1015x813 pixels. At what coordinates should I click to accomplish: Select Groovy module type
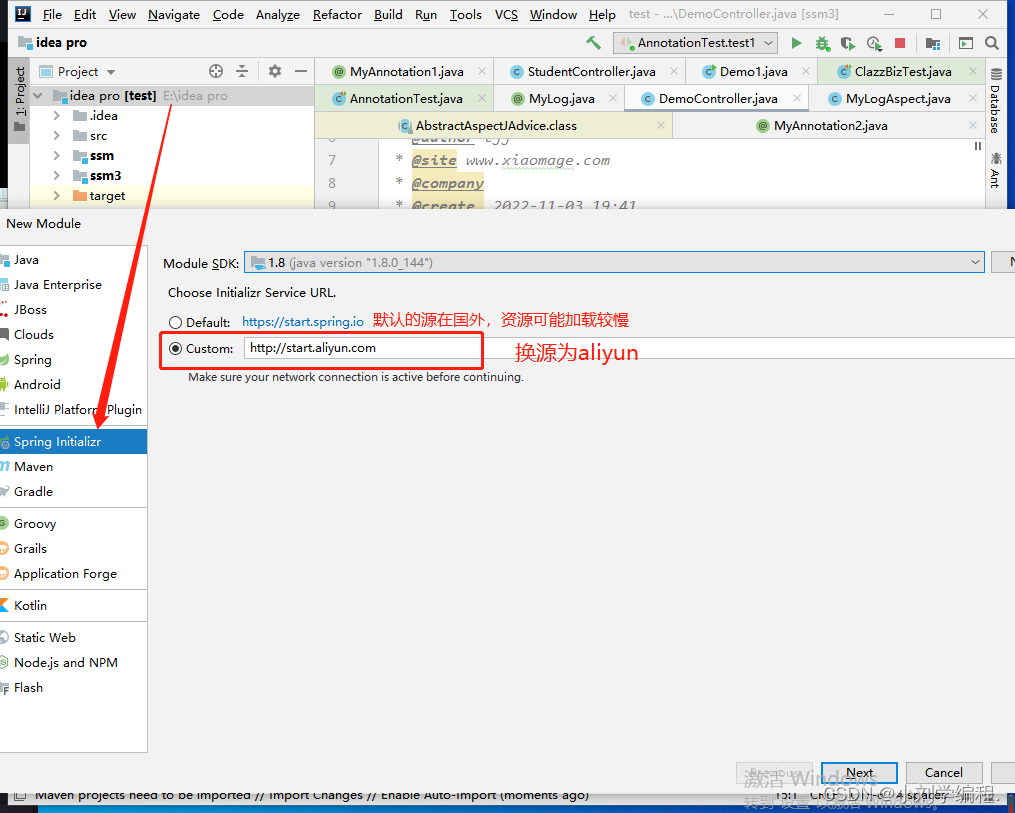tap(73, 524)
